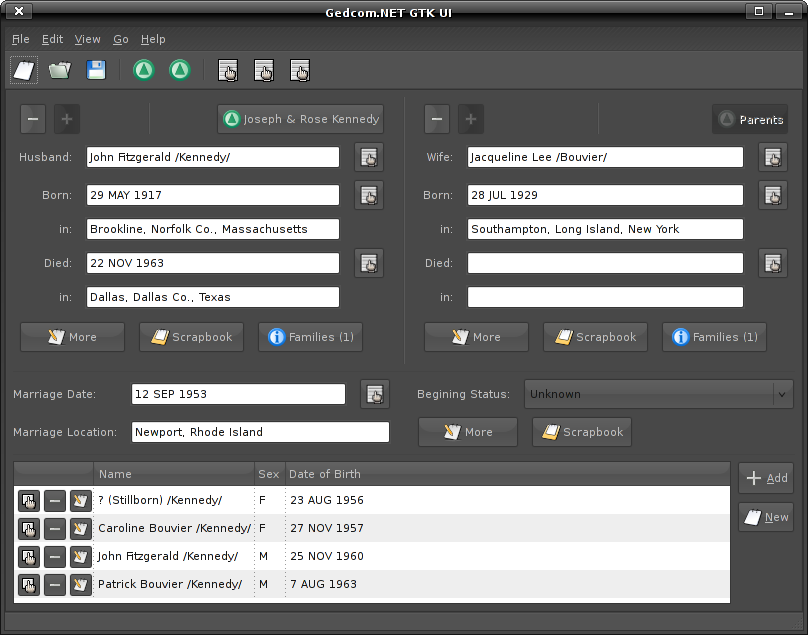
Task: Open the wife's Scrapbook
Action: (x=595, y=337)
